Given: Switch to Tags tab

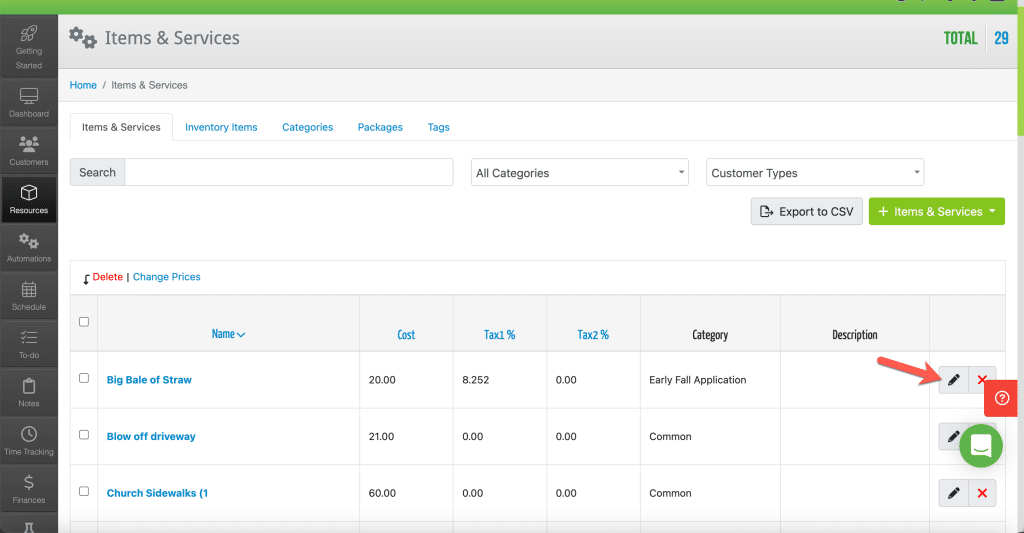Looking at the screenshot, I should pos(438,127).
